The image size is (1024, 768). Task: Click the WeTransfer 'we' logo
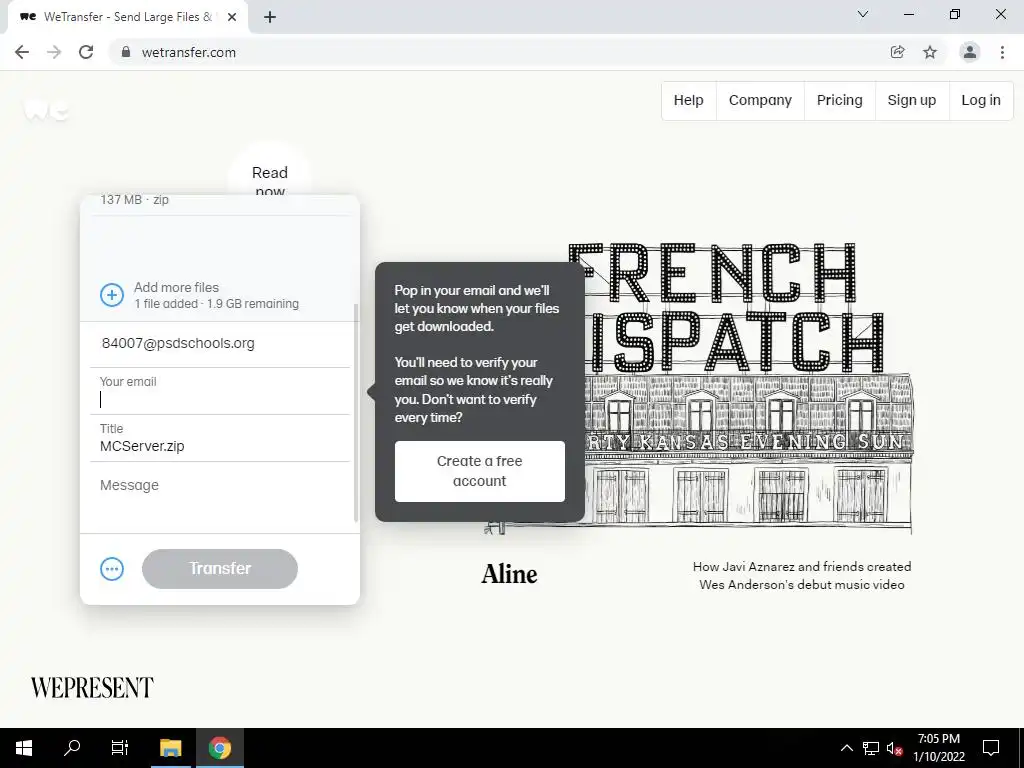[x=46, y=109]
